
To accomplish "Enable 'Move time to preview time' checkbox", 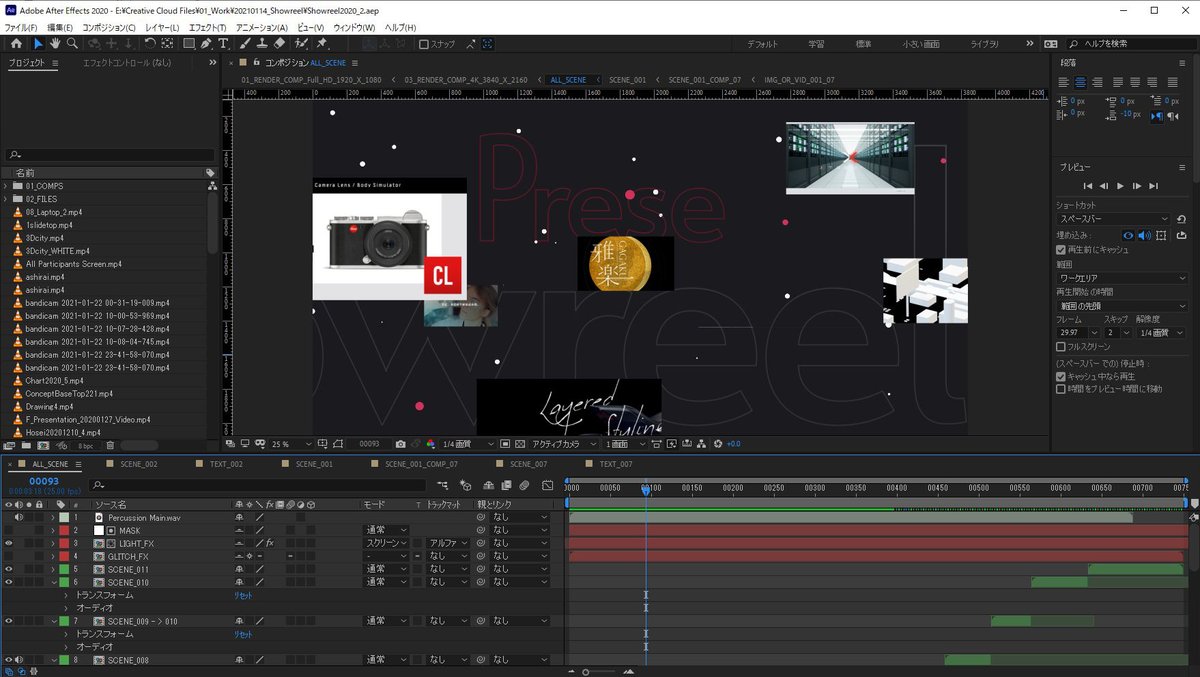I will (1061, 389).
